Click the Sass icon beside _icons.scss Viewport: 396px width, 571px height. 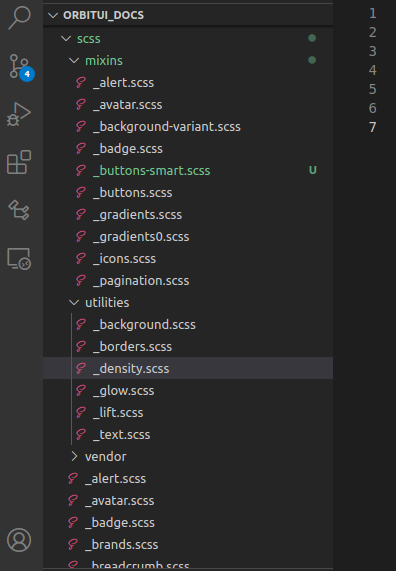click(x=81, y=259)
